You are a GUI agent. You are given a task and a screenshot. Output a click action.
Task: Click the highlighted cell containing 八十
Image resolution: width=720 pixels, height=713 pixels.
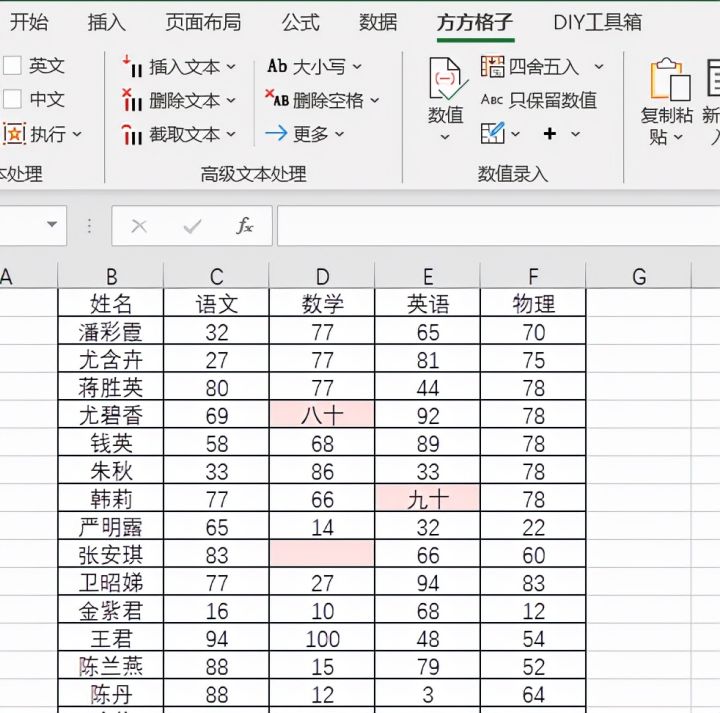tap(322, 415)
